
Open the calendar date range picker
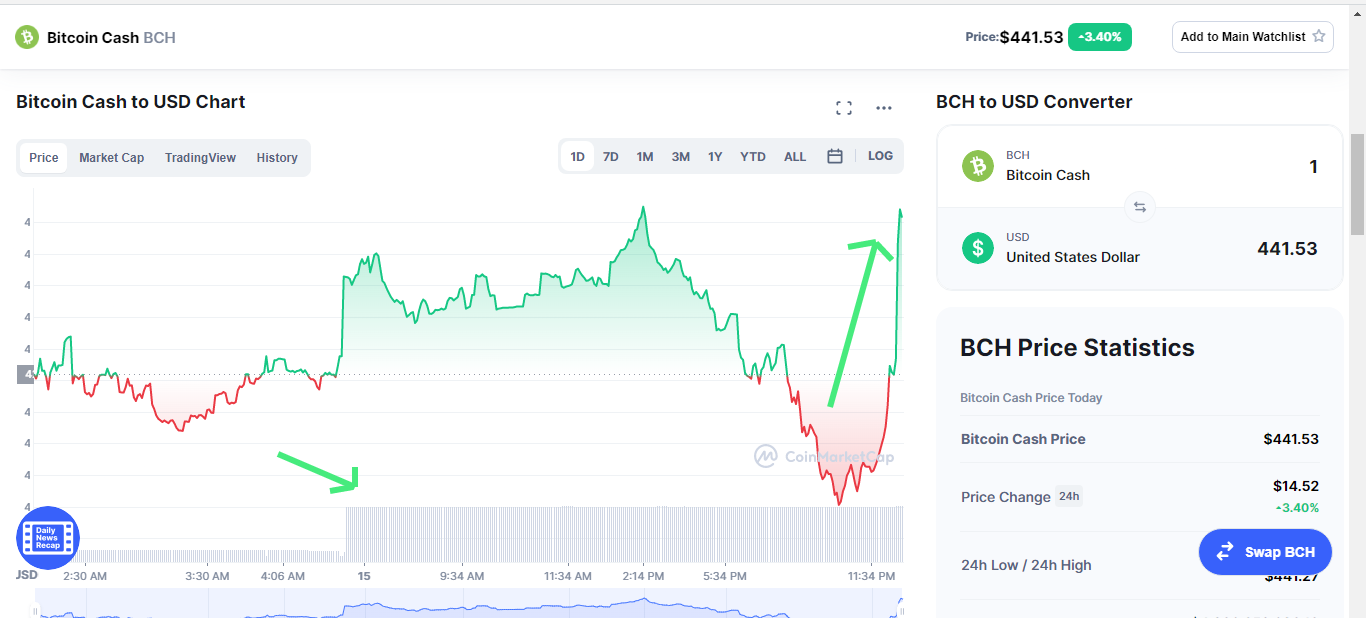point(835,156)
